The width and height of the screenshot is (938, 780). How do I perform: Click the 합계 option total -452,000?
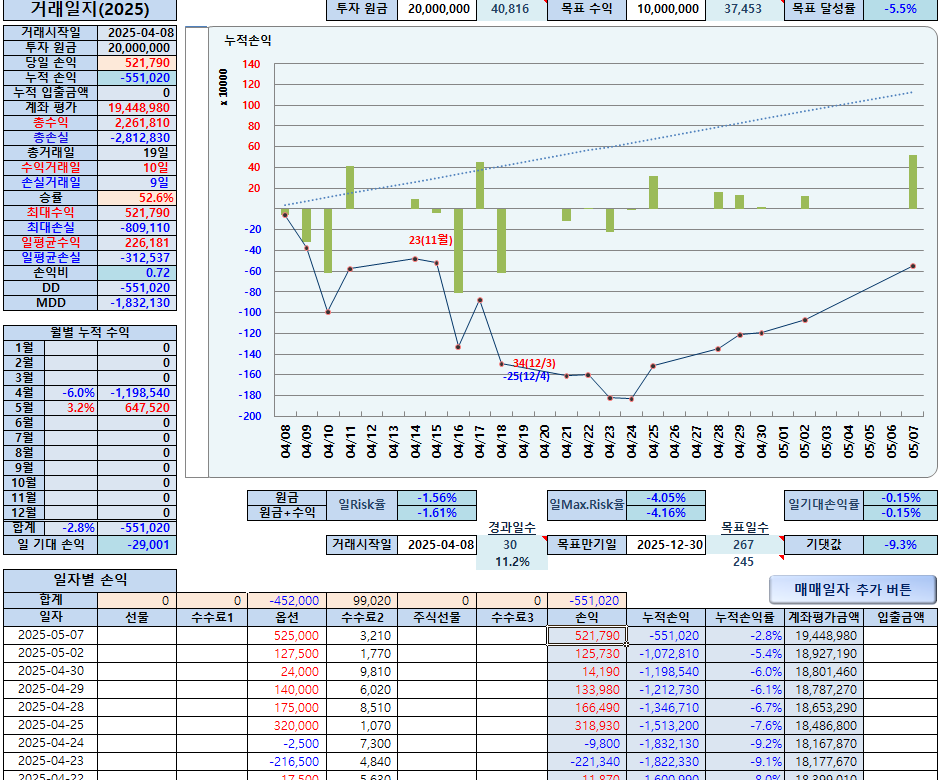pyautogui.click(x=287, y=601)
